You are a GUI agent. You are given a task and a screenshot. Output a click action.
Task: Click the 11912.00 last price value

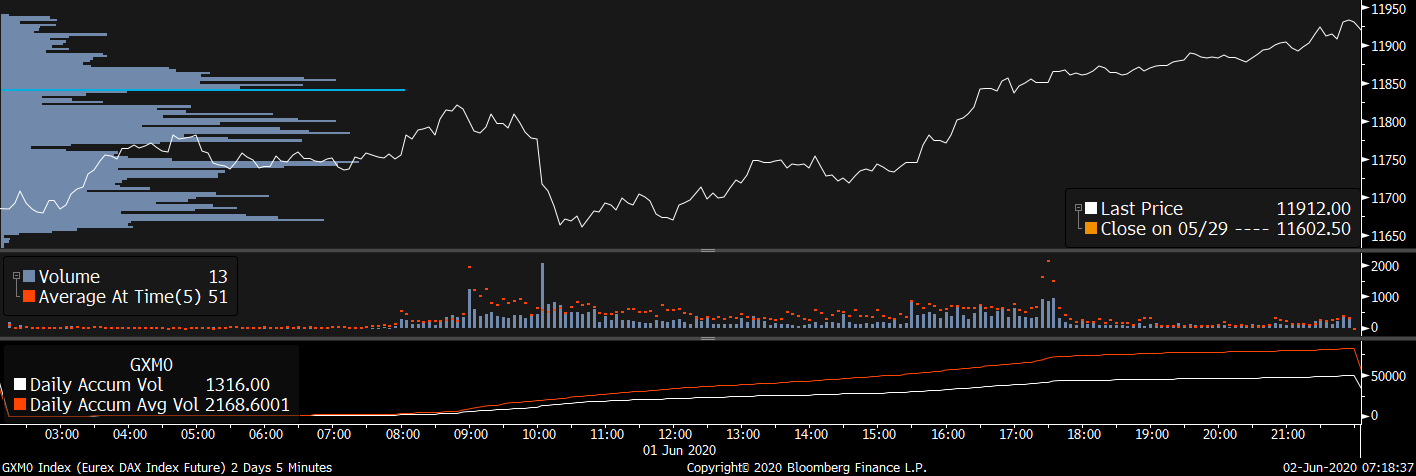pyautogui.click(x=1314, y=209)
